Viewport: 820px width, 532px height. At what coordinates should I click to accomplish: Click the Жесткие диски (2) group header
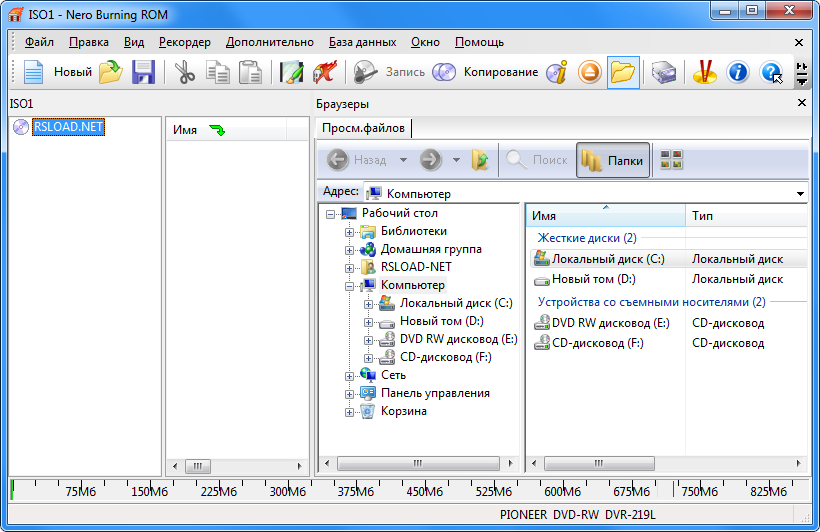[587, 238]
